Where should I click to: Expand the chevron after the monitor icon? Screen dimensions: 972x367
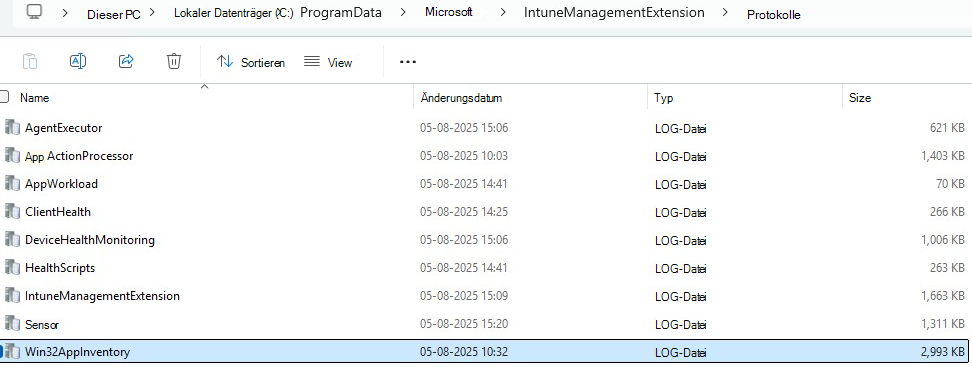(x=65, y=13)
